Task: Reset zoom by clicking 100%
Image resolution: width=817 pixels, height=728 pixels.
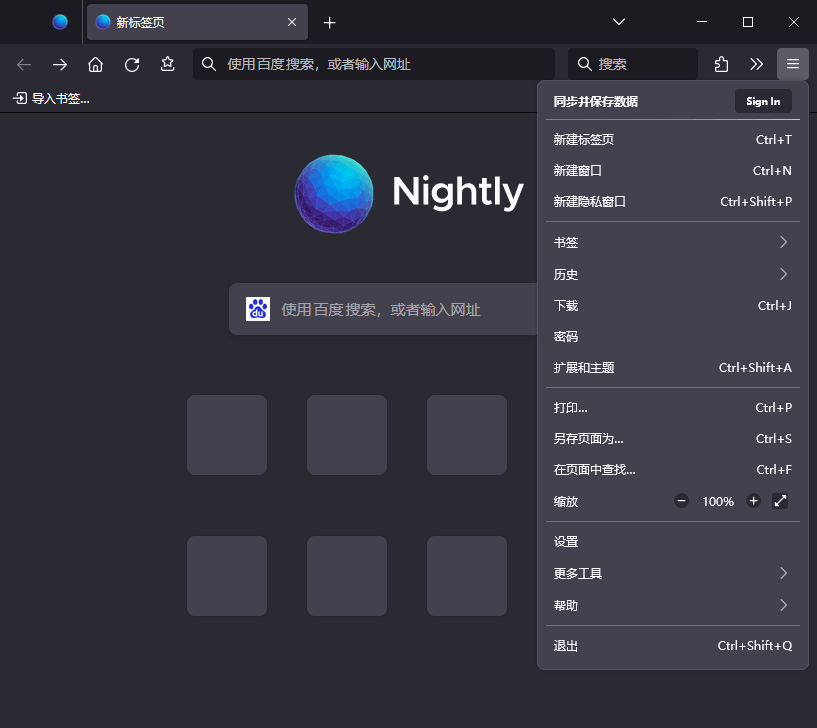Action: [x=717, y=501]
